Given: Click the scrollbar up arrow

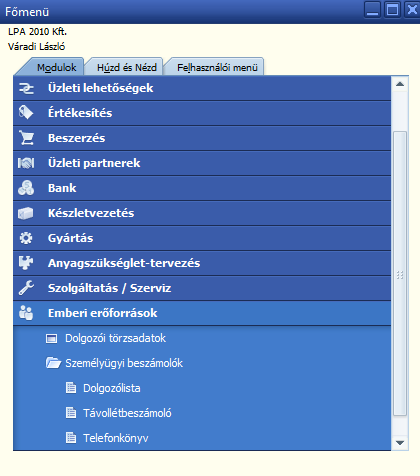Looking at the screenshot, I should [400, 84].
